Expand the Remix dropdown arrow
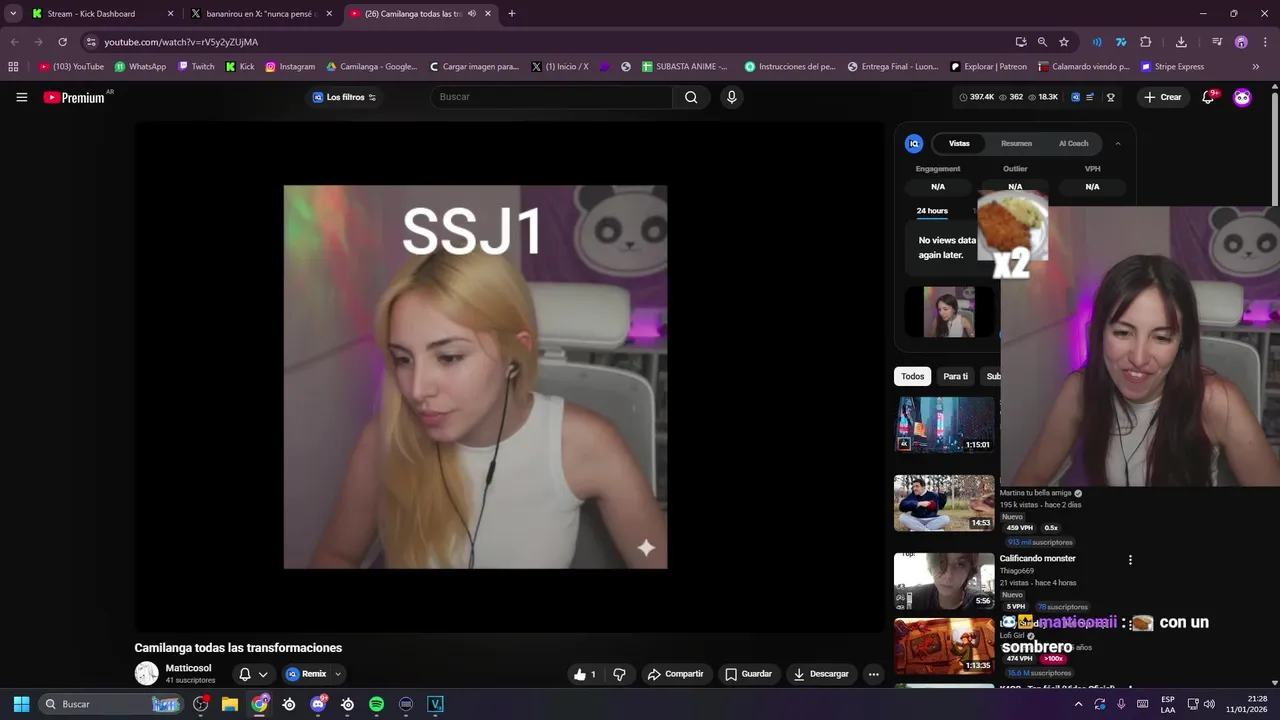The height and width of the screenshot is (720, 1280). [x=338, y=674]
